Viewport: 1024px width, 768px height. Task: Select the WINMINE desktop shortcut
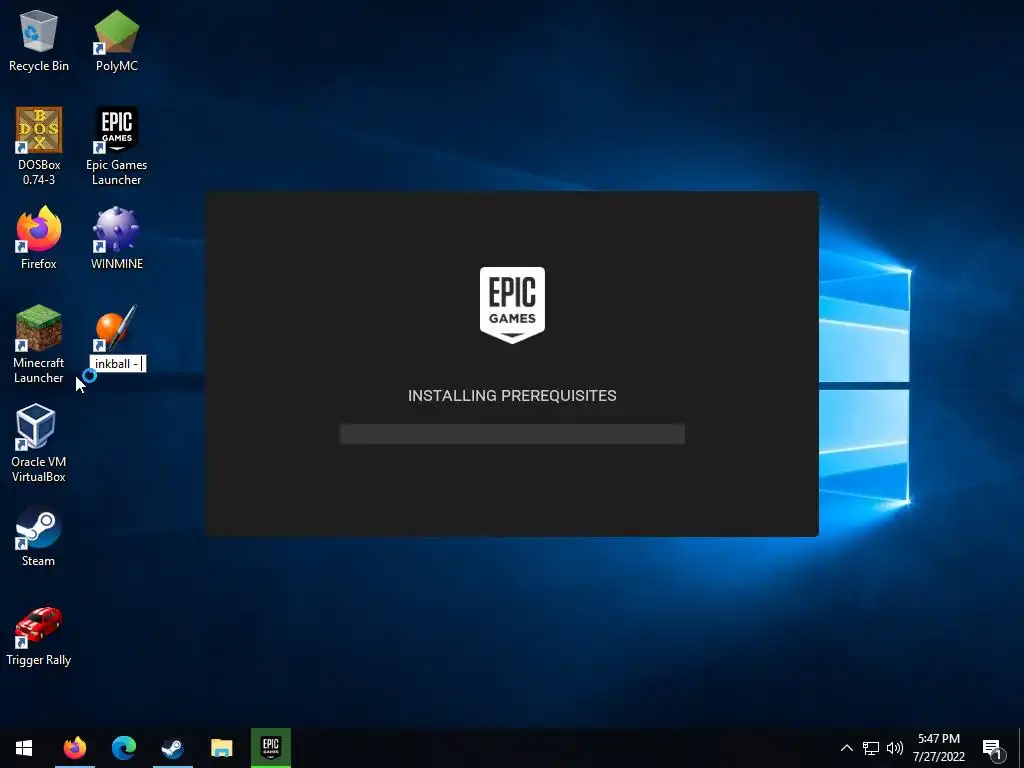click(x=116, y=238)
